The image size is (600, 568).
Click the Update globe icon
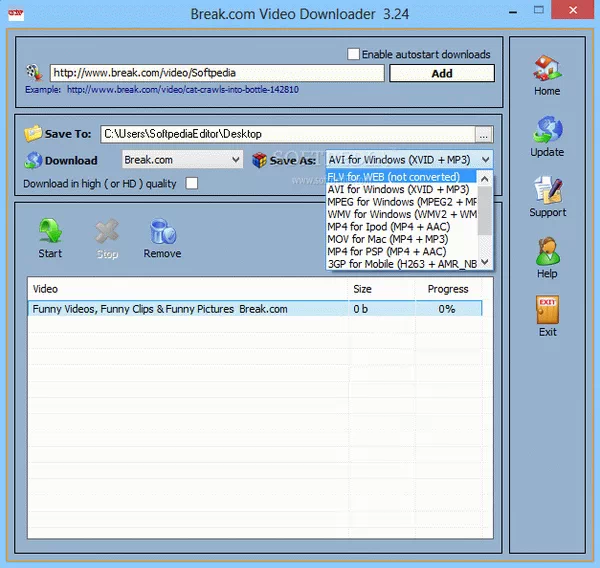pos(547,129)
